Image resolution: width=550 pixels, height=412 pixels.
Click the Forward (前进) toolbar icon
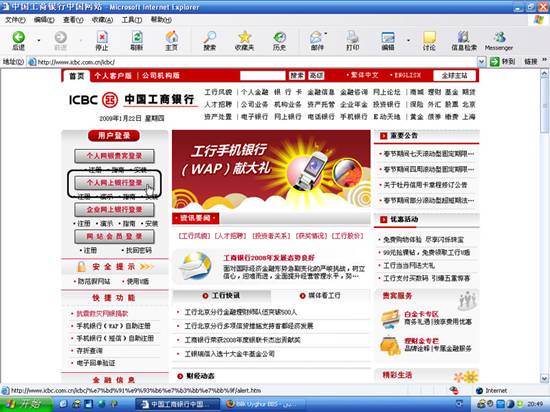coord(60,37)
